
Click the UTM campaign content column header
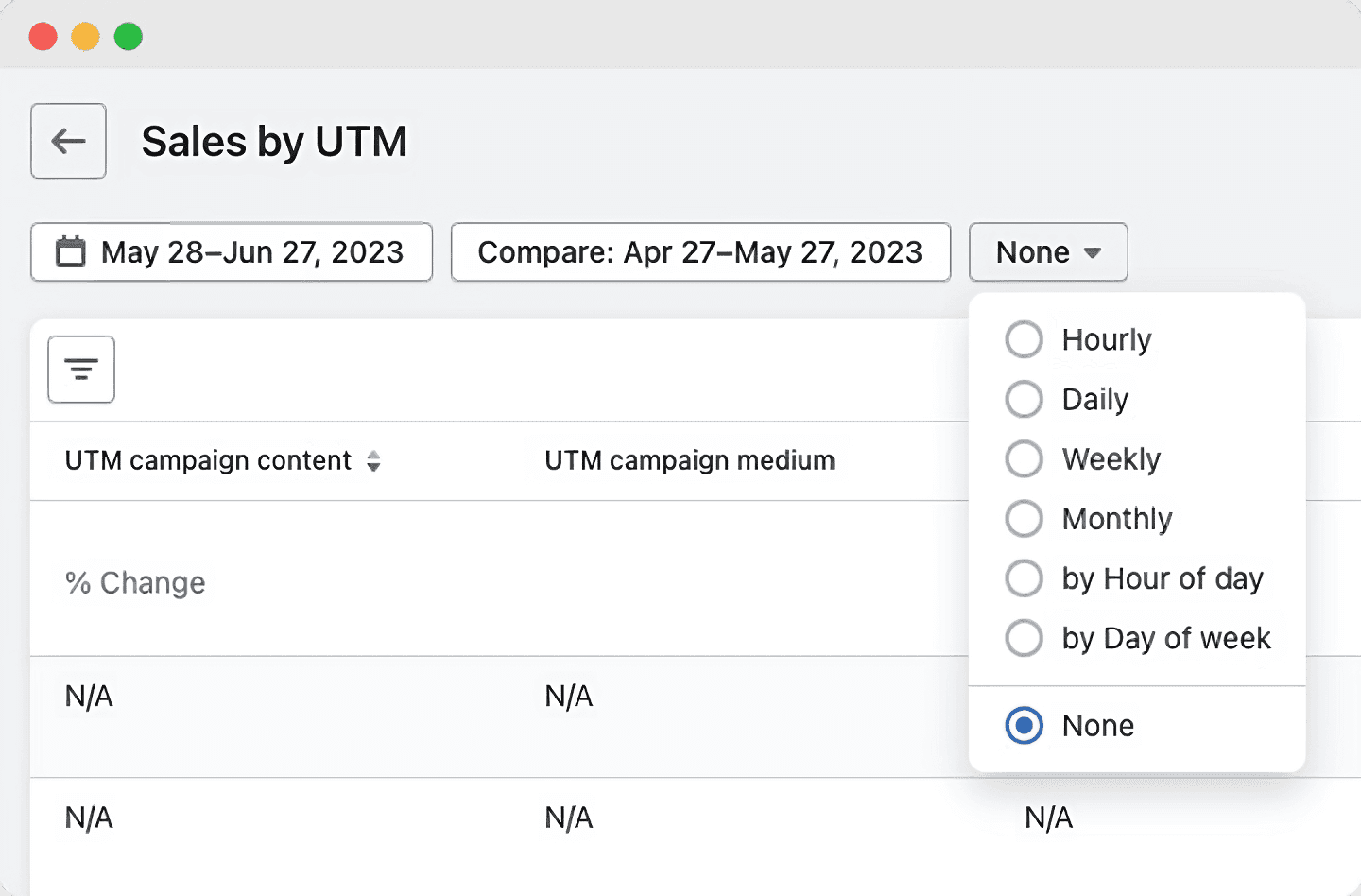(x=208, y=461)
